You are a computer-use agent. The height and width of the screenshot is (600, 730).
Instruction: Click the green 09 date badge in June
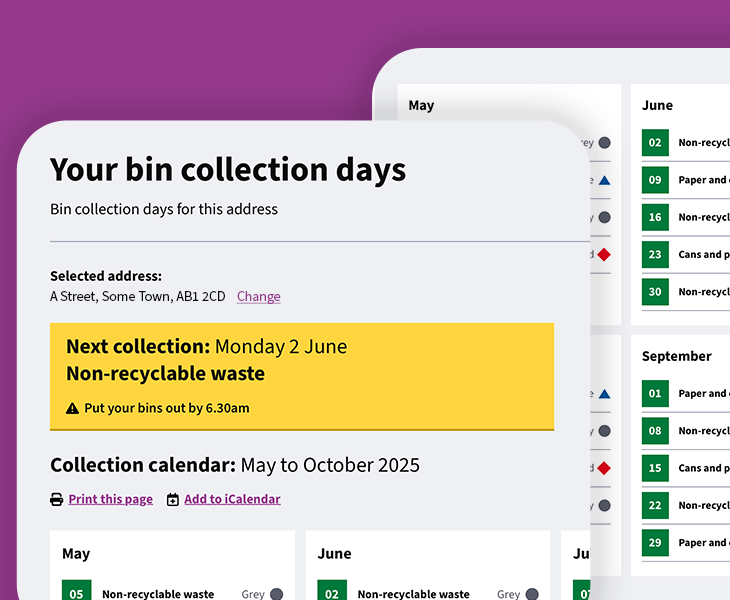point(655,180)
